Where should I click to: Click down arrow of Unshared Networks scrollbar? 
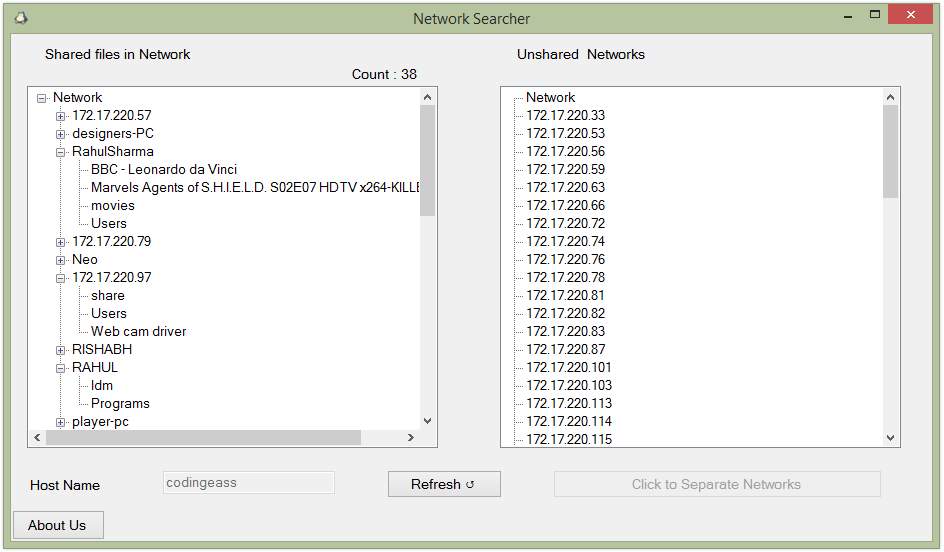point(890,438)
